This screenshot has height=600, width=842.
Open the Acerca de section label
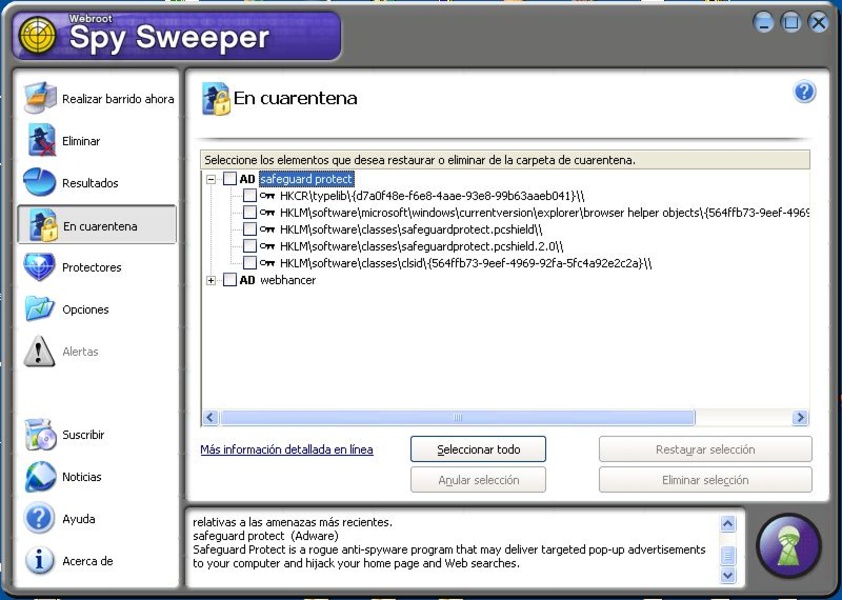click(x=88, y=561)
